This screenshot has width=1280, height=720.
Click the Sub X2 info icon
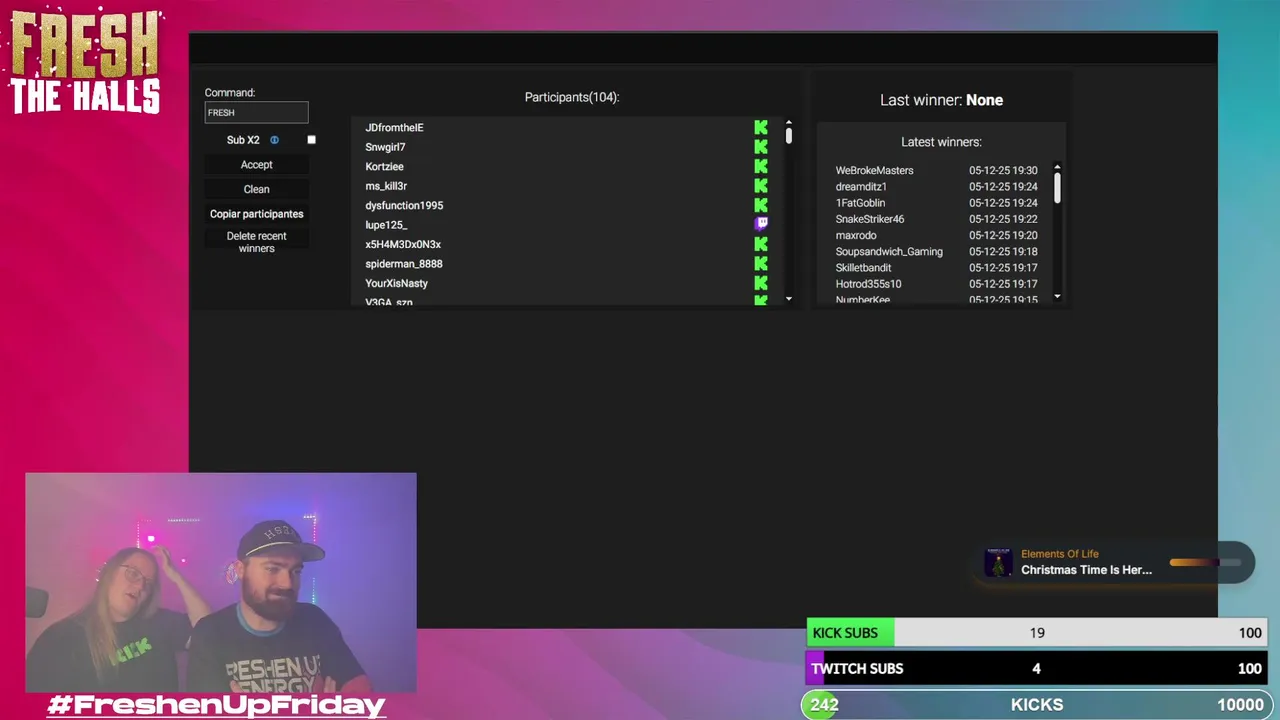click(274, 140)
